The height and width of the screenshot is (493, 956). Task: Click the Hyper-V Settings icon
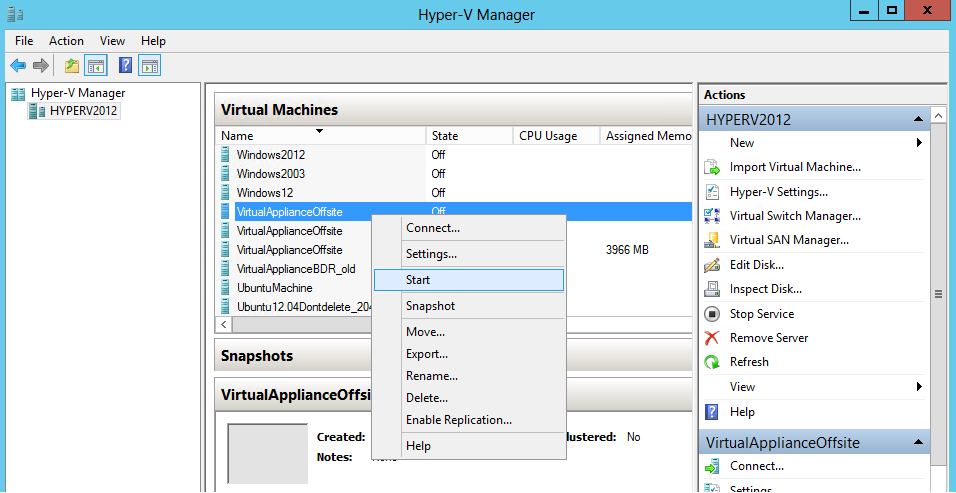[x=712, y=192]
